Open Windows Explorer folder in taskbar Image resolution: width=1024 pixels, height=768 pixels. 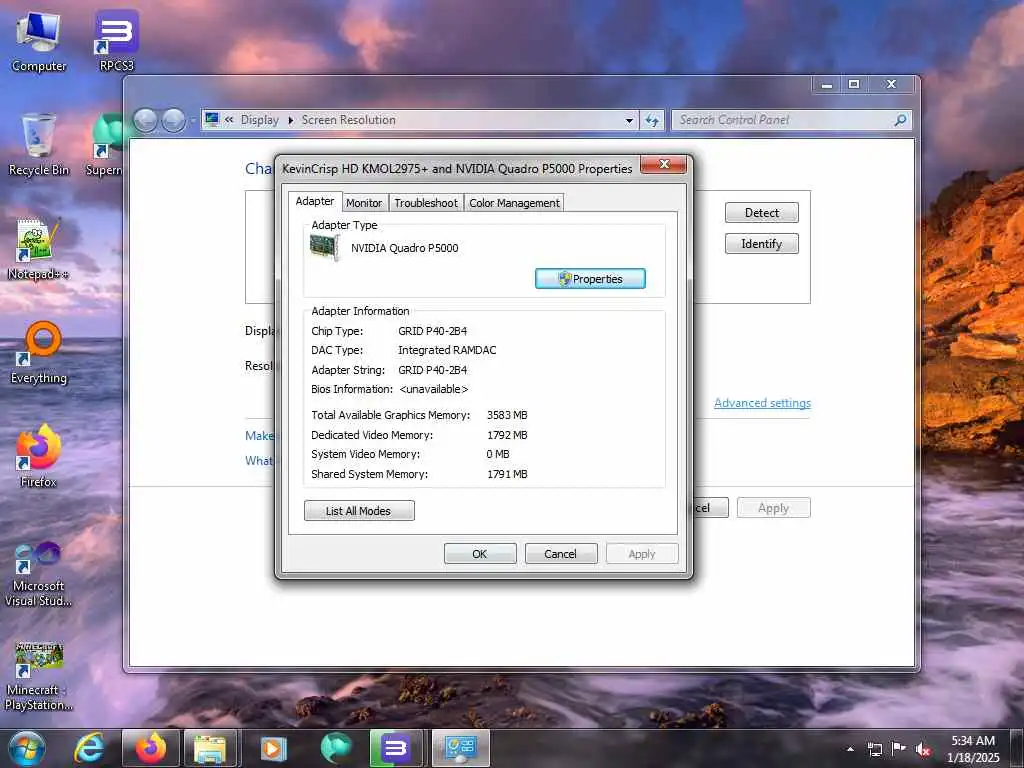coord(210,748)
